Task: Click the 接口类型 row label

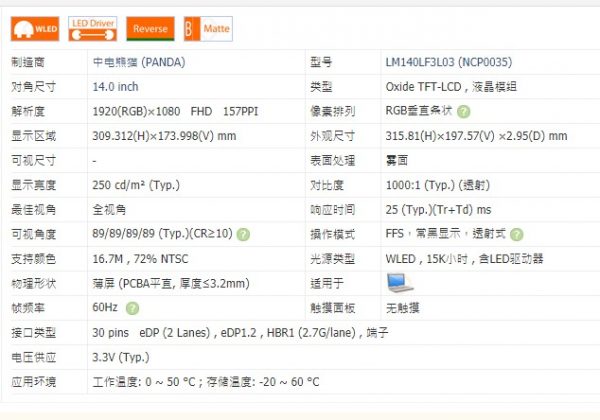Action: point(34,333)
